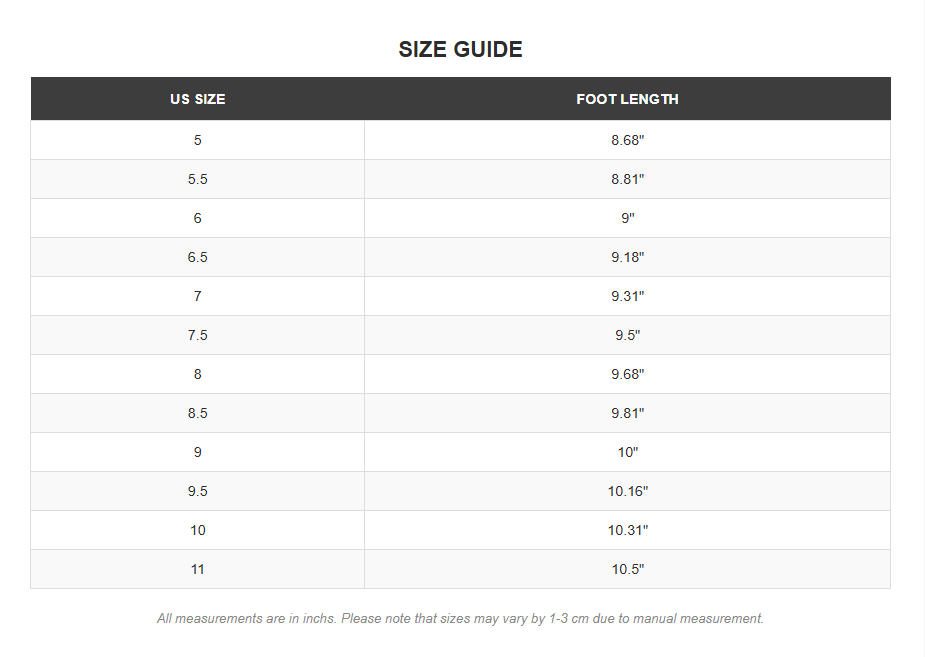Click the SIZE GUIDE heading
925x657 pixels.
coord(460,49)
